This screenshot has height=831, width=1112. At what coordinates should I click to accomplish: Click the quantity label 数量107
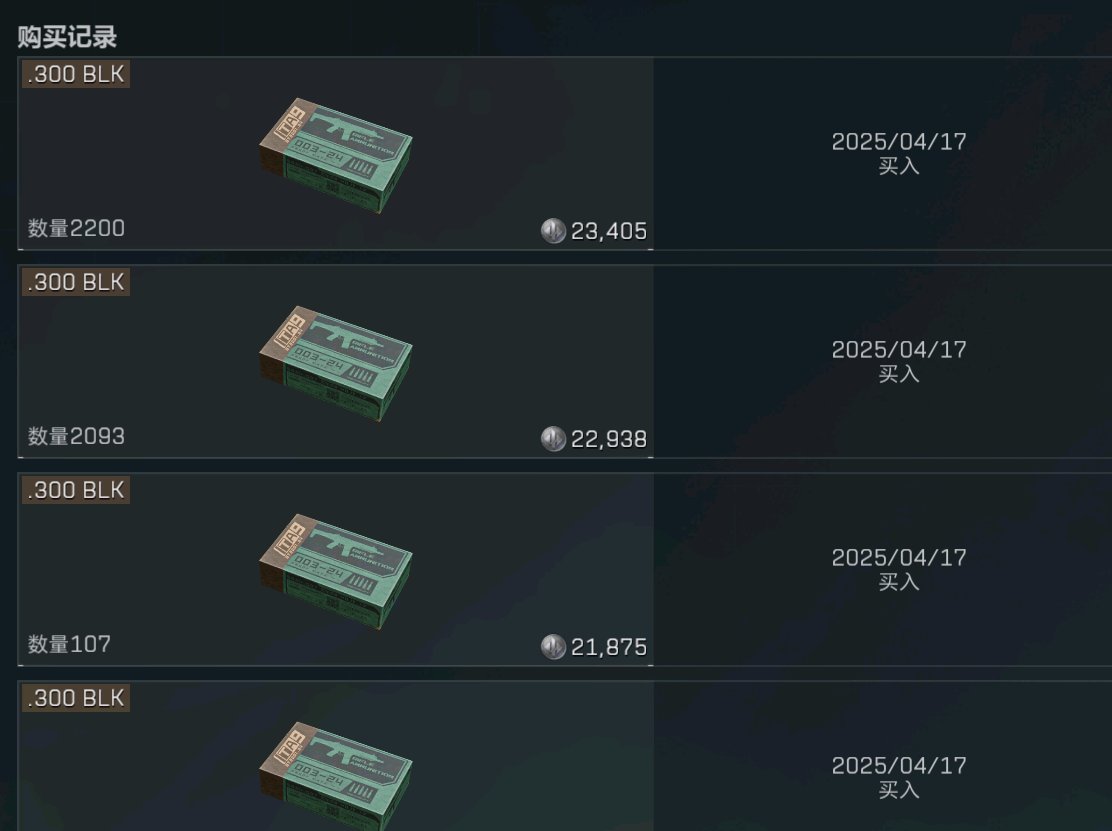click(69, 644)
